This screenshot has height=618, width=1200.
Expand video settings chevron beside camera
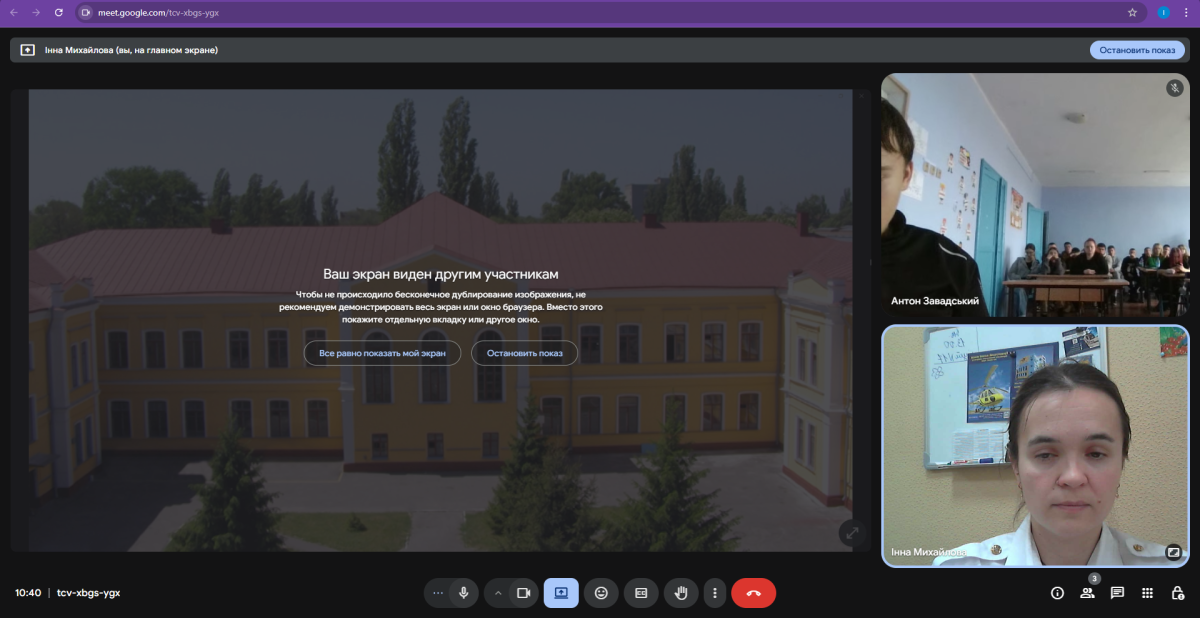pyautogui.click(x=497, y=593)
